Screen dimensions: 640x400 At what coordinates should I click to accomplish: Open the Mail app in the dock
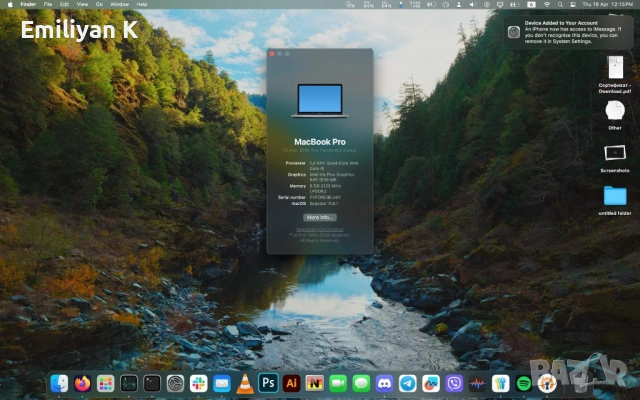tap(222, 384)
